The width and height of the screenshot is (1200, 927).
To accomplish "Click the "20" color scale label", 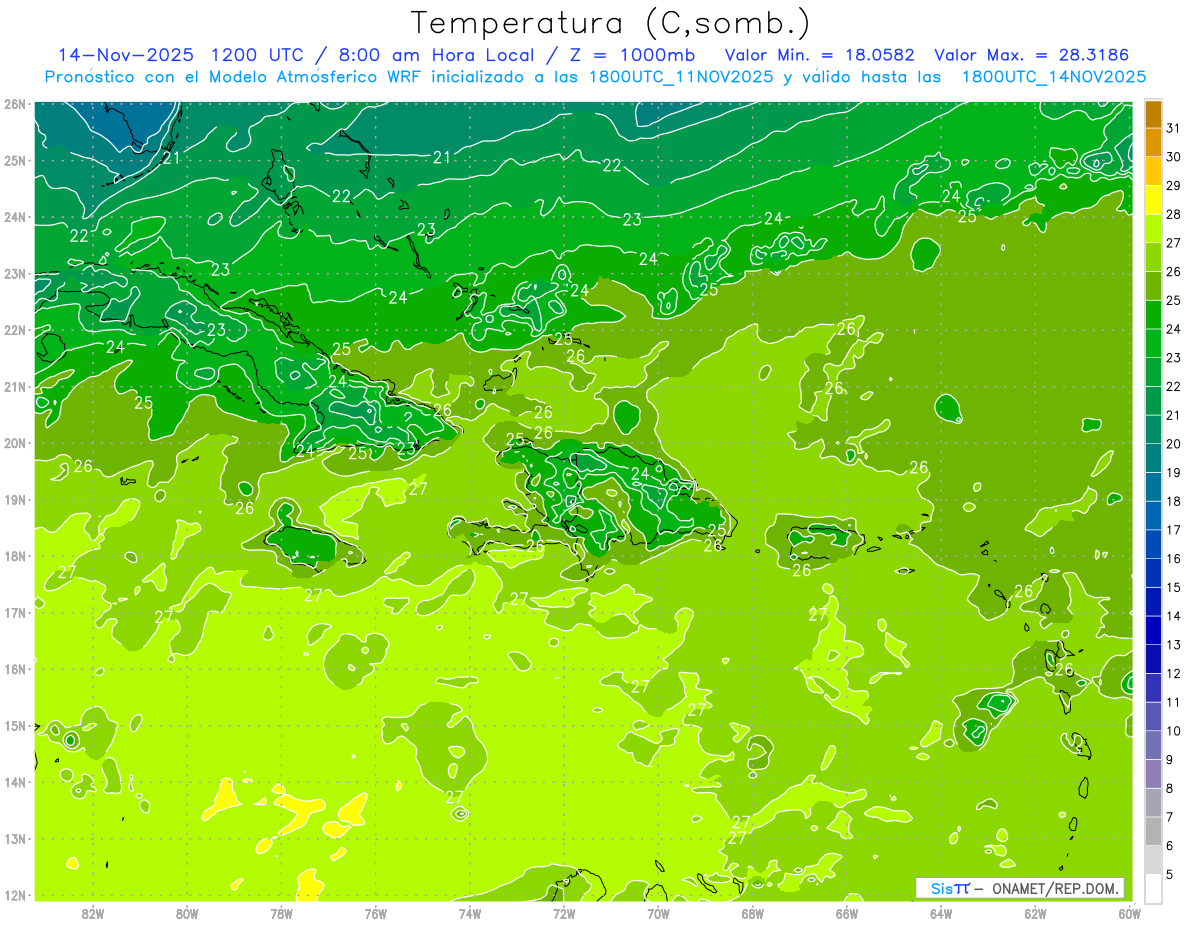I will coord(1174,444).
